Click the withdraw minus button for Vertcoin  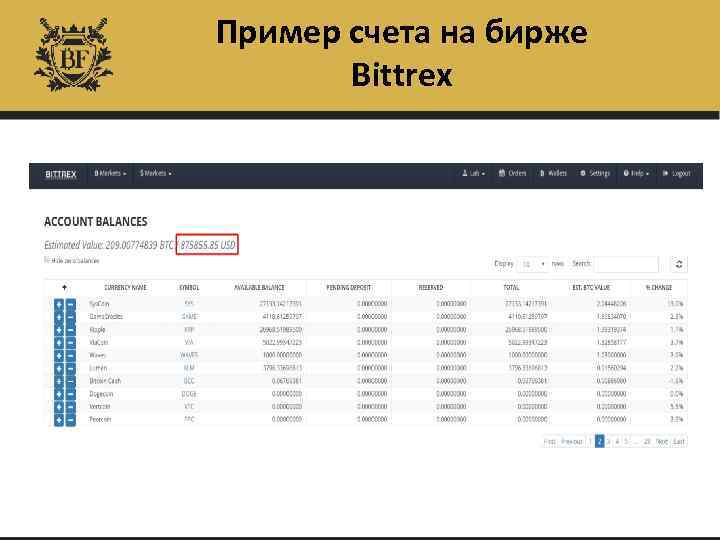[71, 407]
